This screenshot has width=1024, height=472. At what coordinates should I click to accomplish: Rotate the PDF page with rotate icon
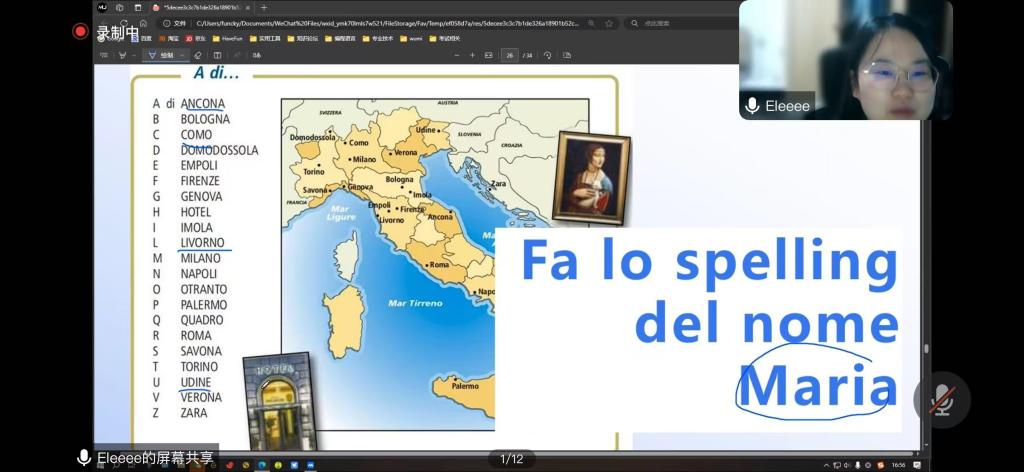point(547,55)
